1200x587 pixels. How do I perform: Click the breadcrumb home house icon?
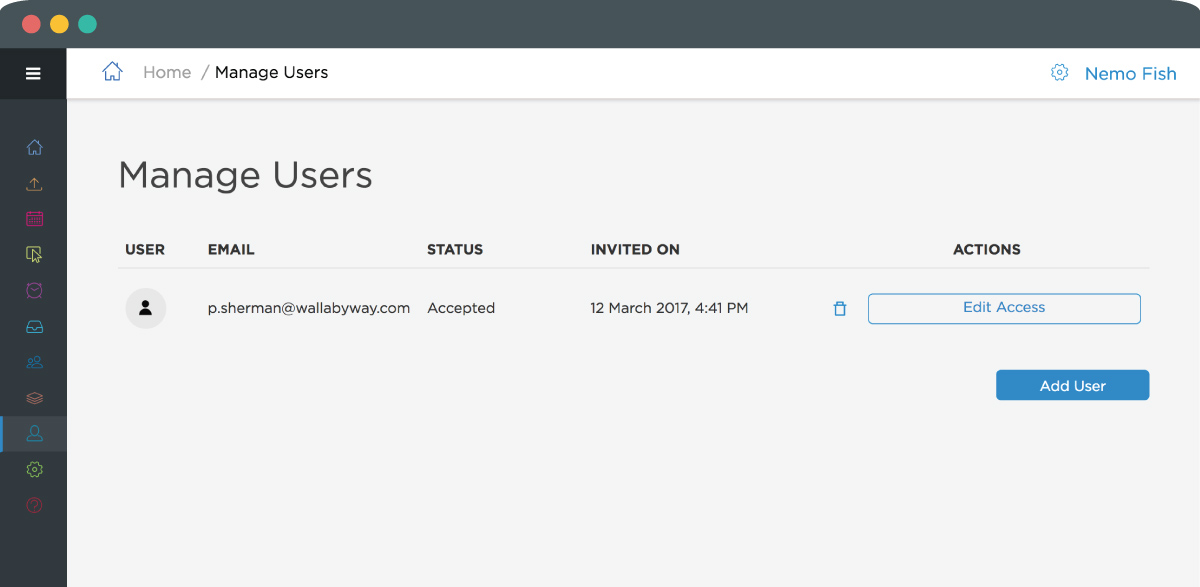coord(112,71)
